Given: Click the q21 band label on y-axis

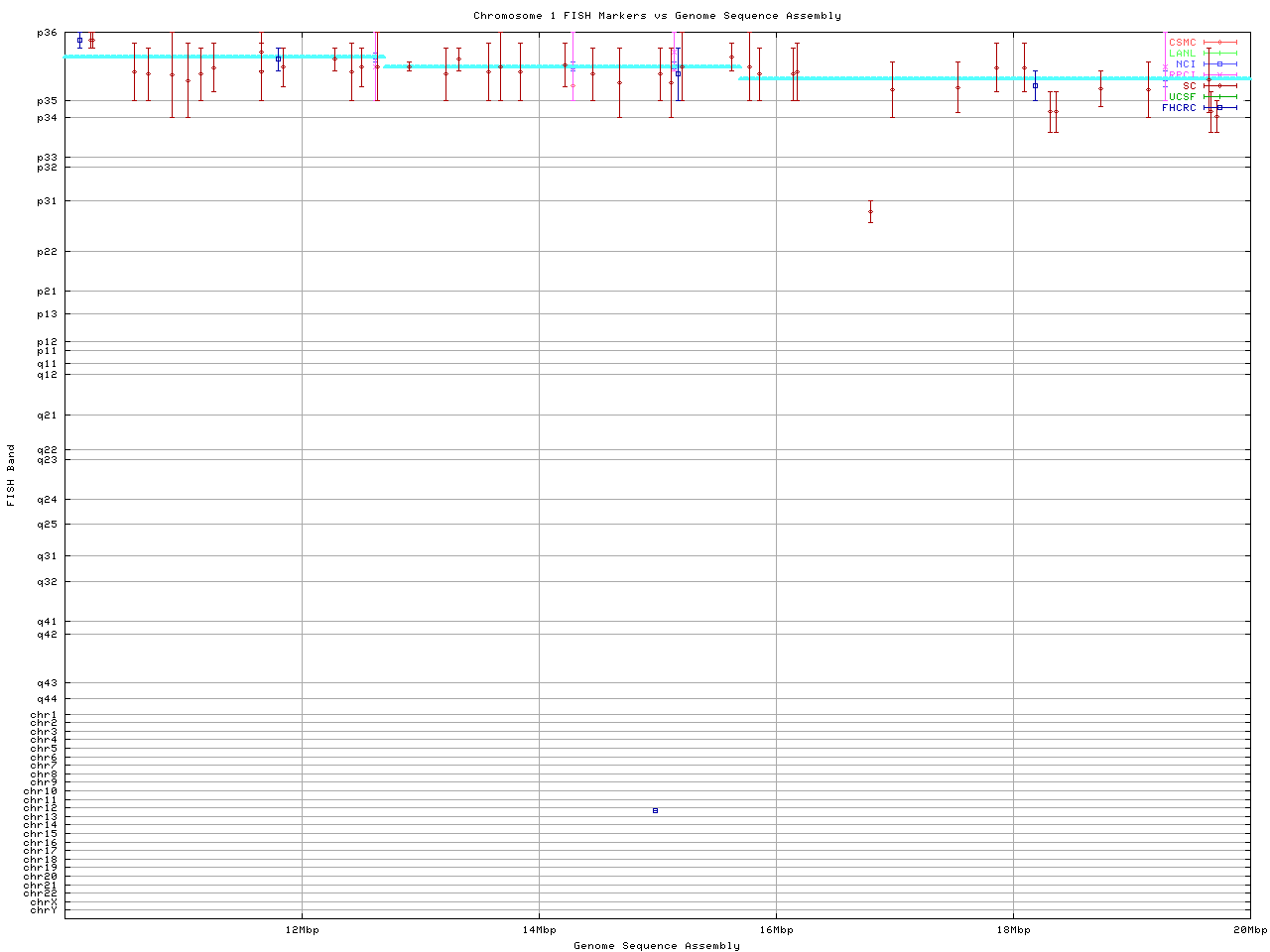Looking at the screenshot, I should pos(48,416).
